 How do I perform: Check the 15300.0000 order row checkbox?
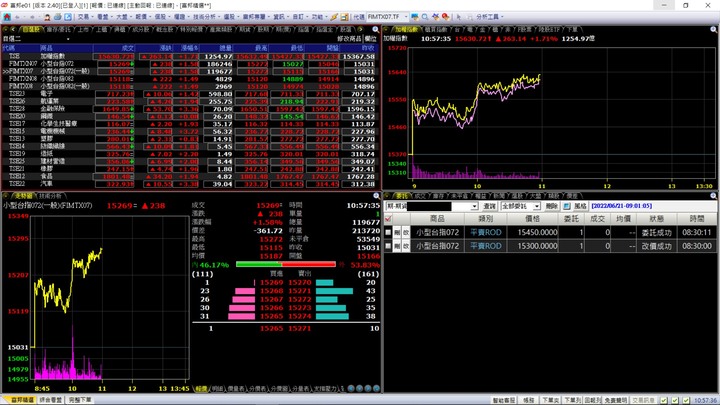point(388,246)
